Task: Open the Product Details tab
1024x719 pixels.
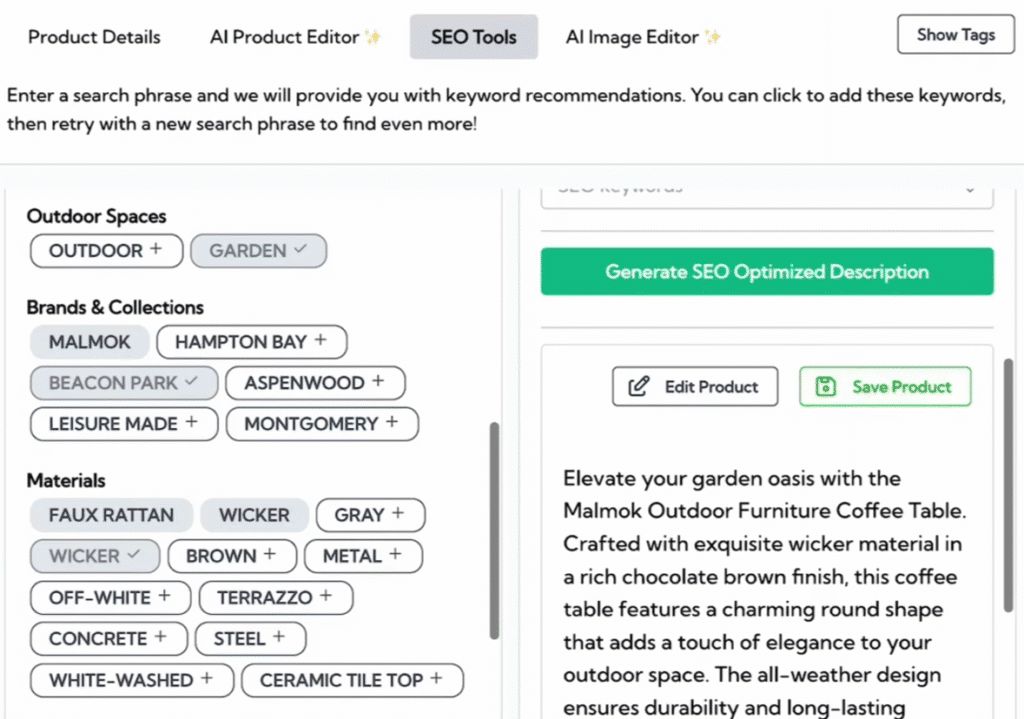Action: [x=94, y=37]
